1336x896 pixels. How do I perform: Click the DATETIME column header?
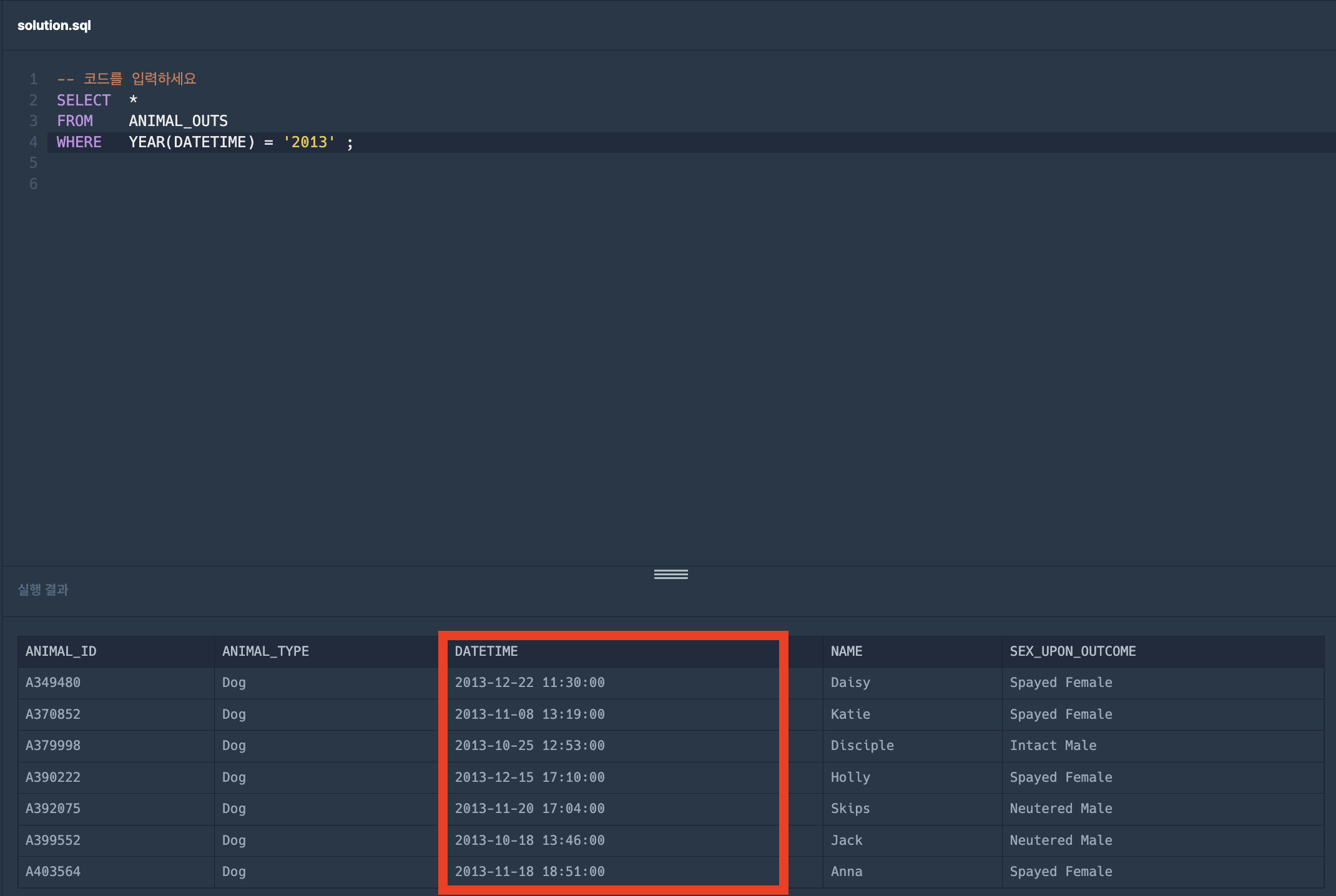click(x=486, y=651)
